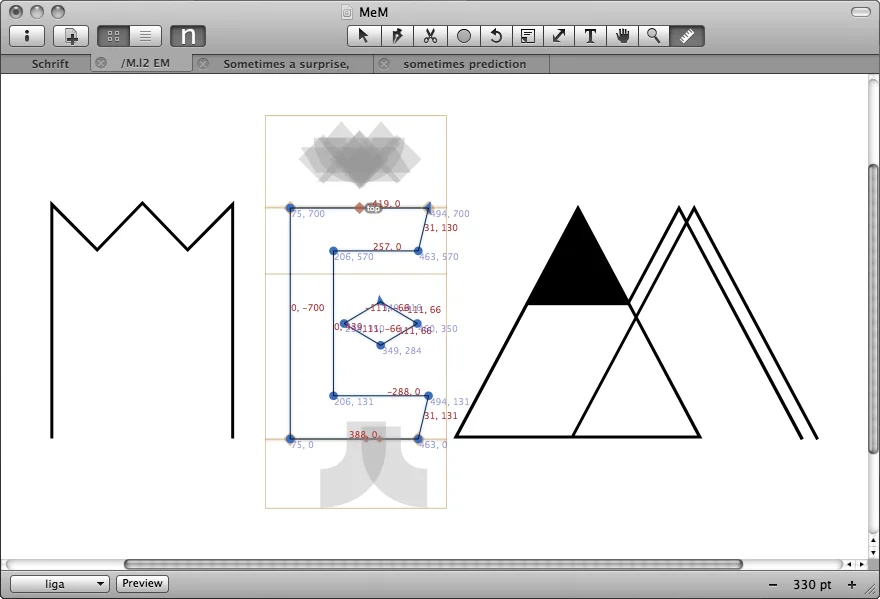
Task: Choose the Pen draw tool
Action: tap(397, 36)
